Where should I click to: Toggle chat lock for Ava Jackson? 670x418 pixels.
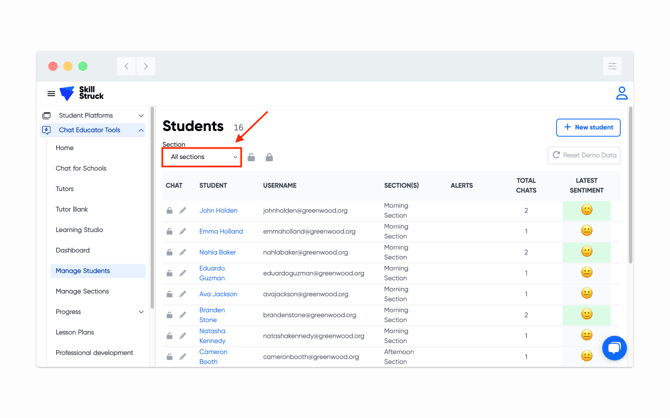coord(170,295)
